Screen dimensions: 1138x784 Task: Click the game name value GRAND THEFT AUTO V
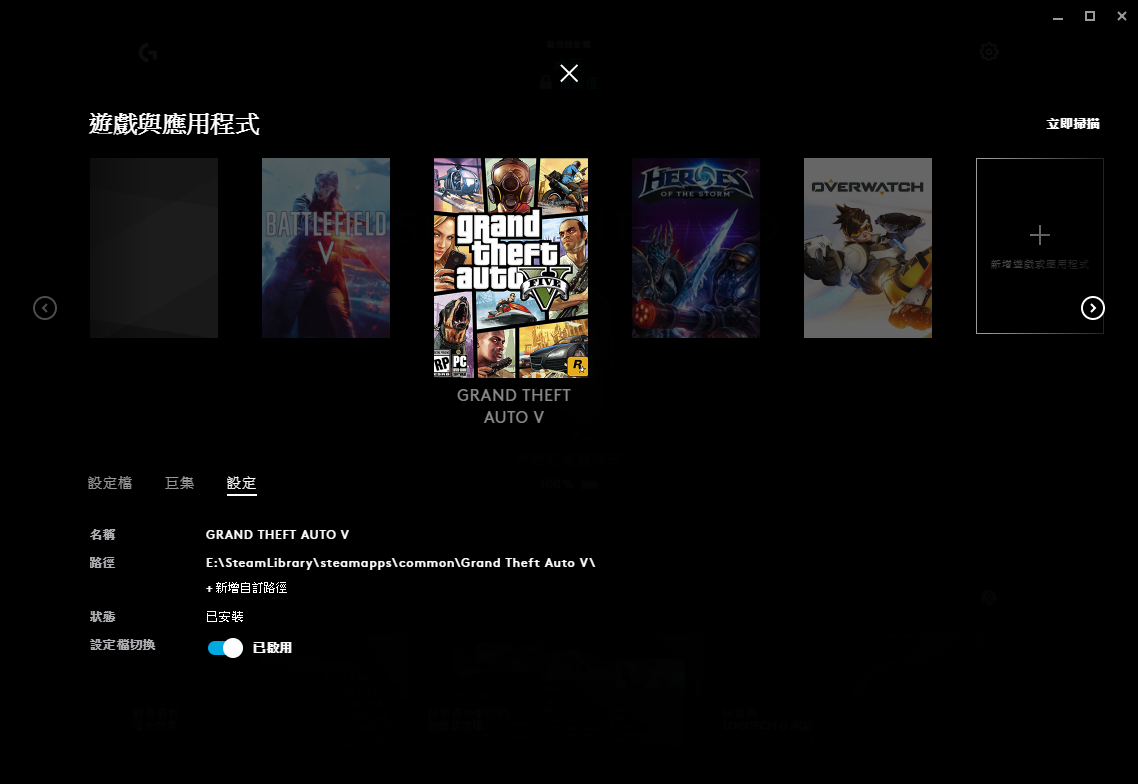click(x=277, y=534)
